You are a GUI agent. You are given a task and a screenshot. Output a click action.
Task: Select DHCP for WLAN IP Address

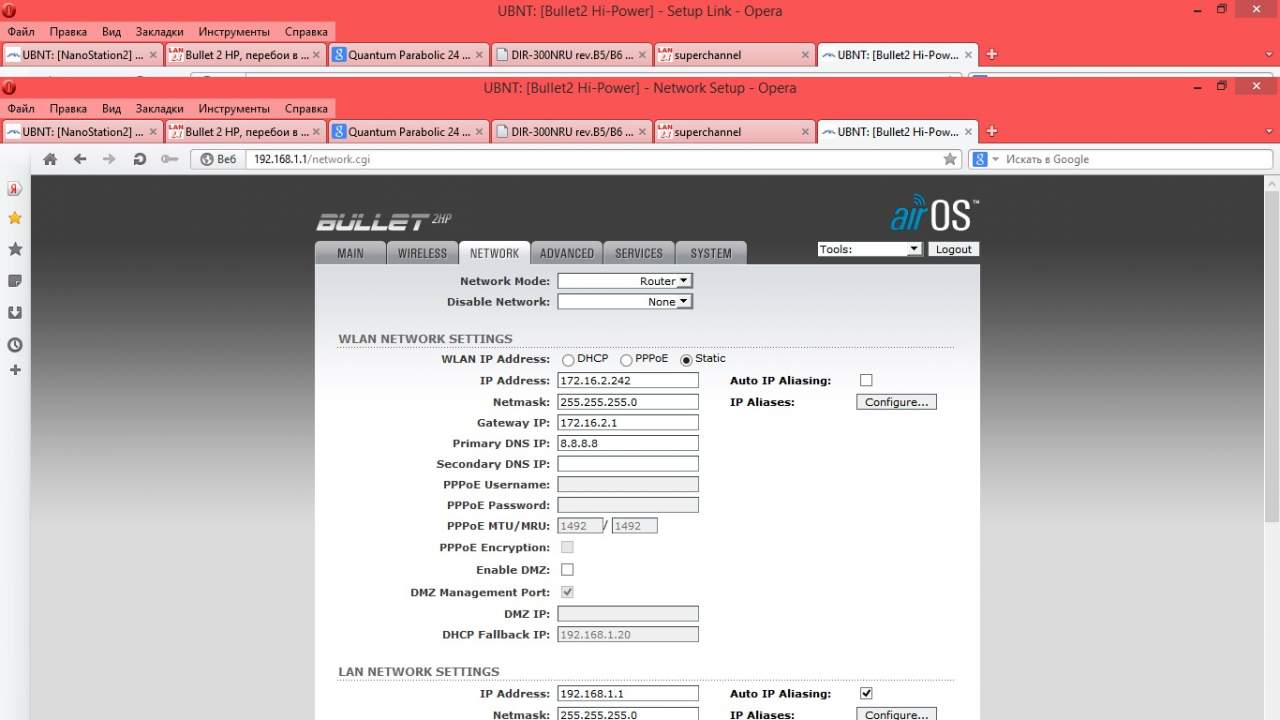[568, 360]
